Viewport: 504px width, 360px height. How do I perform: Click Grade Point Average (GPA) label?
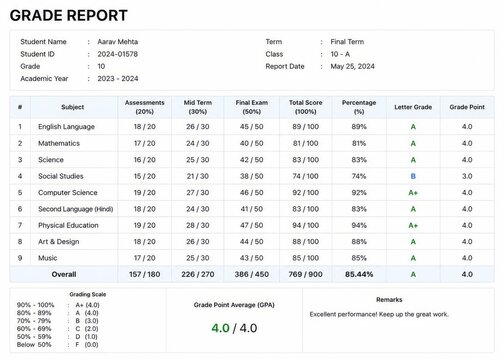pos(234,305)
